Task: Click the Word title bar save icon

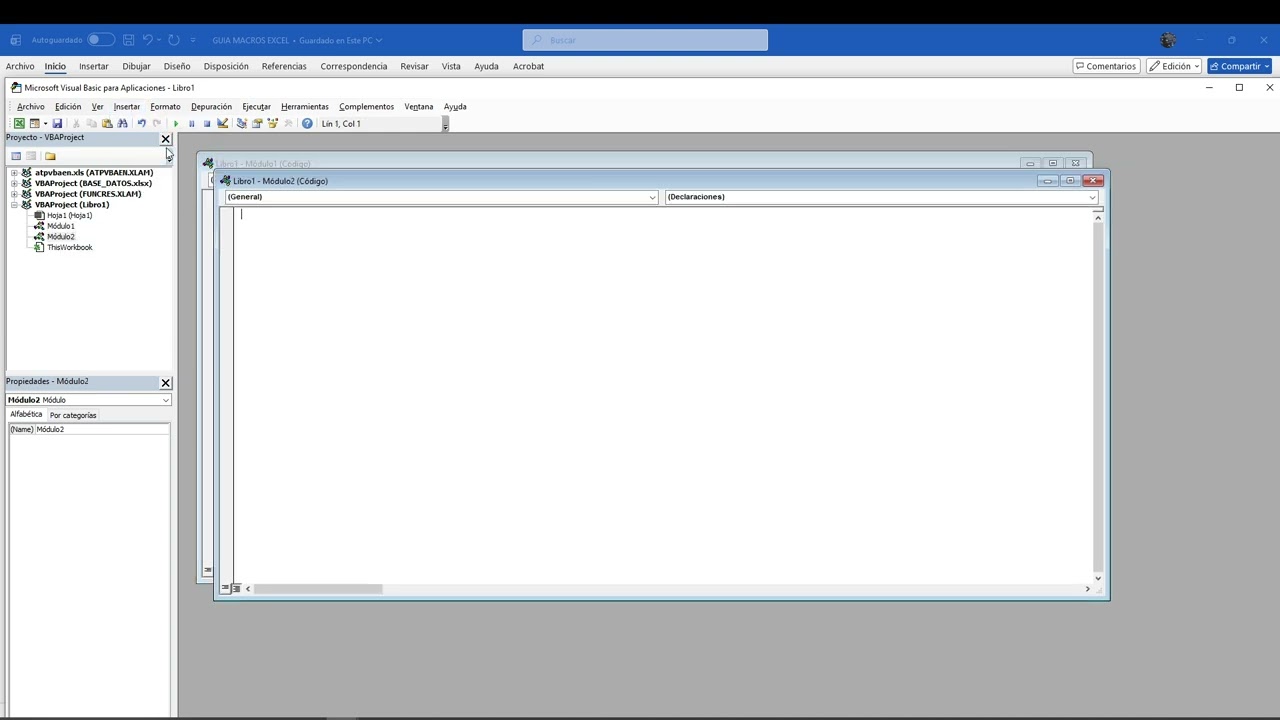Action: tap(128, 40)
